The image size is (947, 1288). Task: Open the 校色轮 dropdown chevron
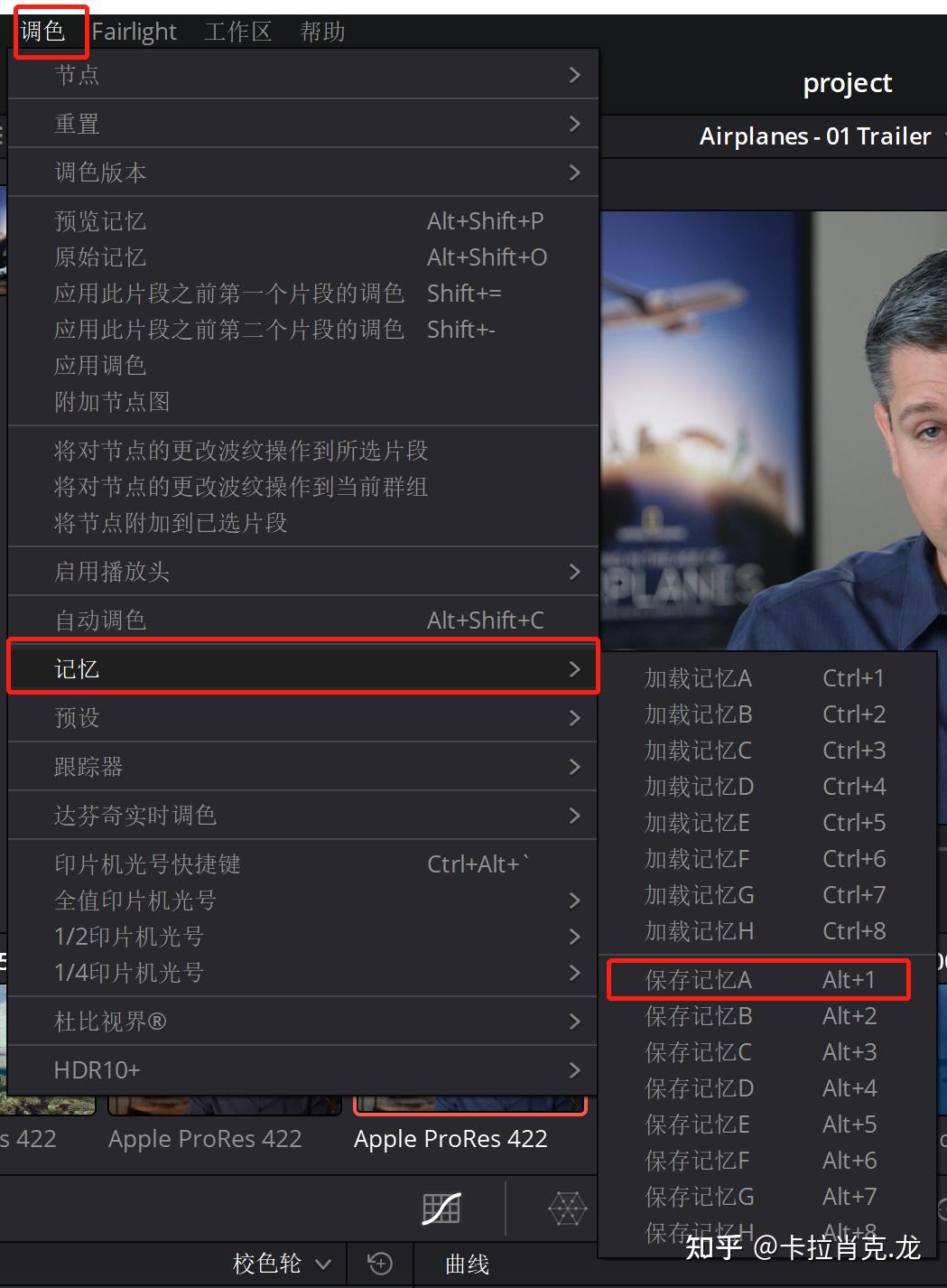click(x=324, y=1265)
